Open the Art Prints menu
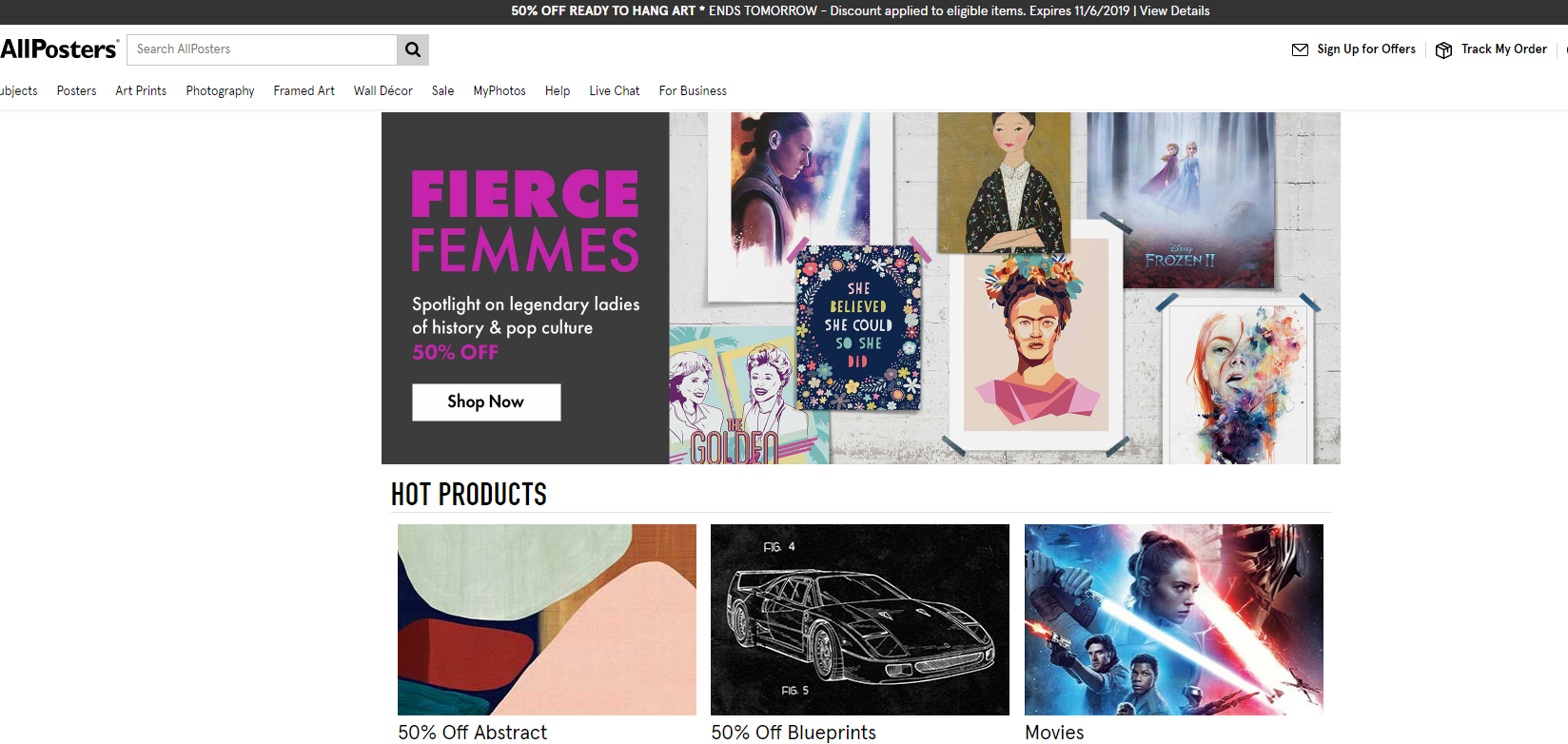Screen dimensions: 1568x744 [x=141, y=91]
